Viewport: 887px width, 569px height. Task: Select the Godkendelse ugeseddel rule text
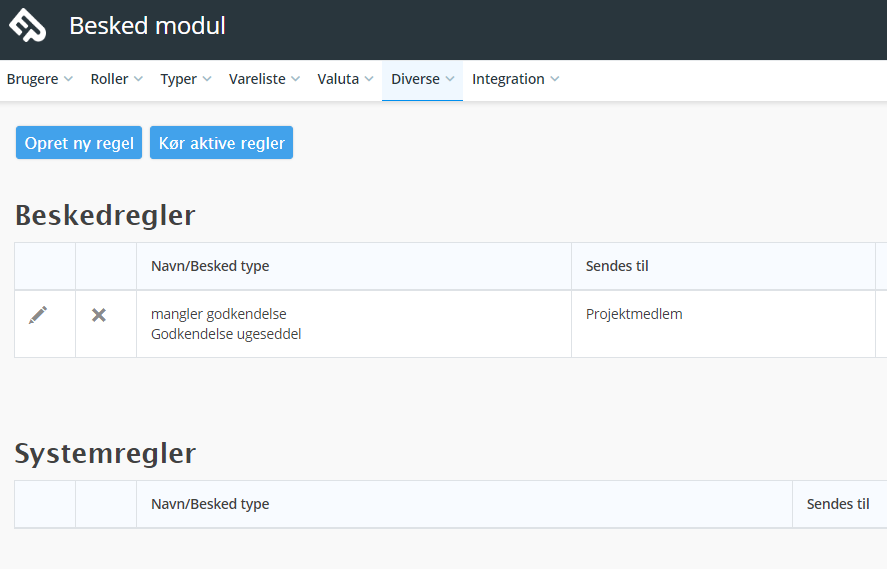(226, 334)
